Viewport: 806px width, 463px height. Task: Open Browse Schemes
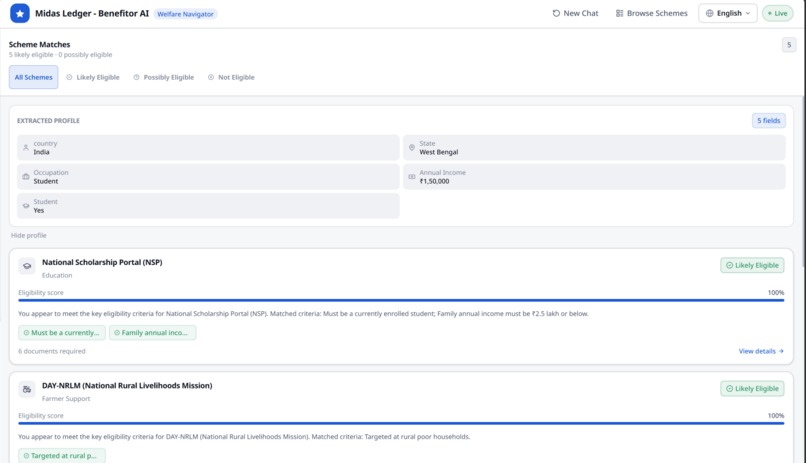(651, 13)
